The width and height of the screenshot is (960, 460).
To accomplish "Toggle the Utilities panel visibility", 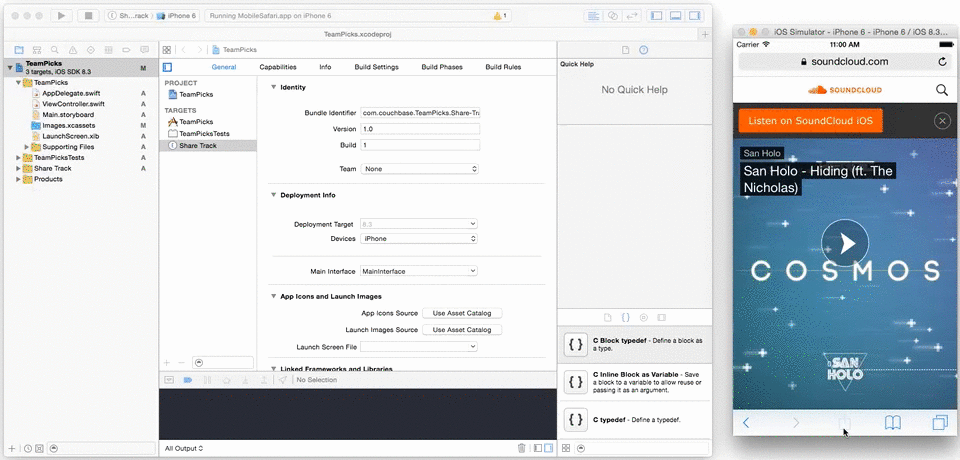I will pos(694,16).
